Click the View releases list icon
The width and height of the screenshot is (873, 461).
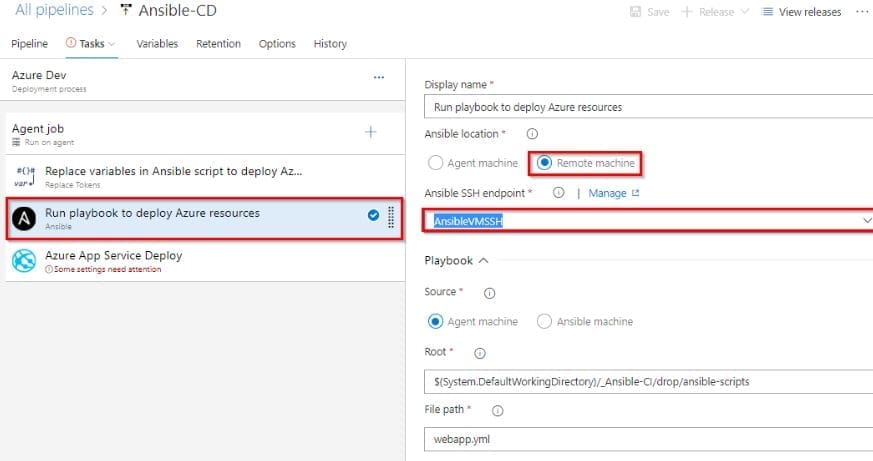pyautogui.click(x=767, y=12)
